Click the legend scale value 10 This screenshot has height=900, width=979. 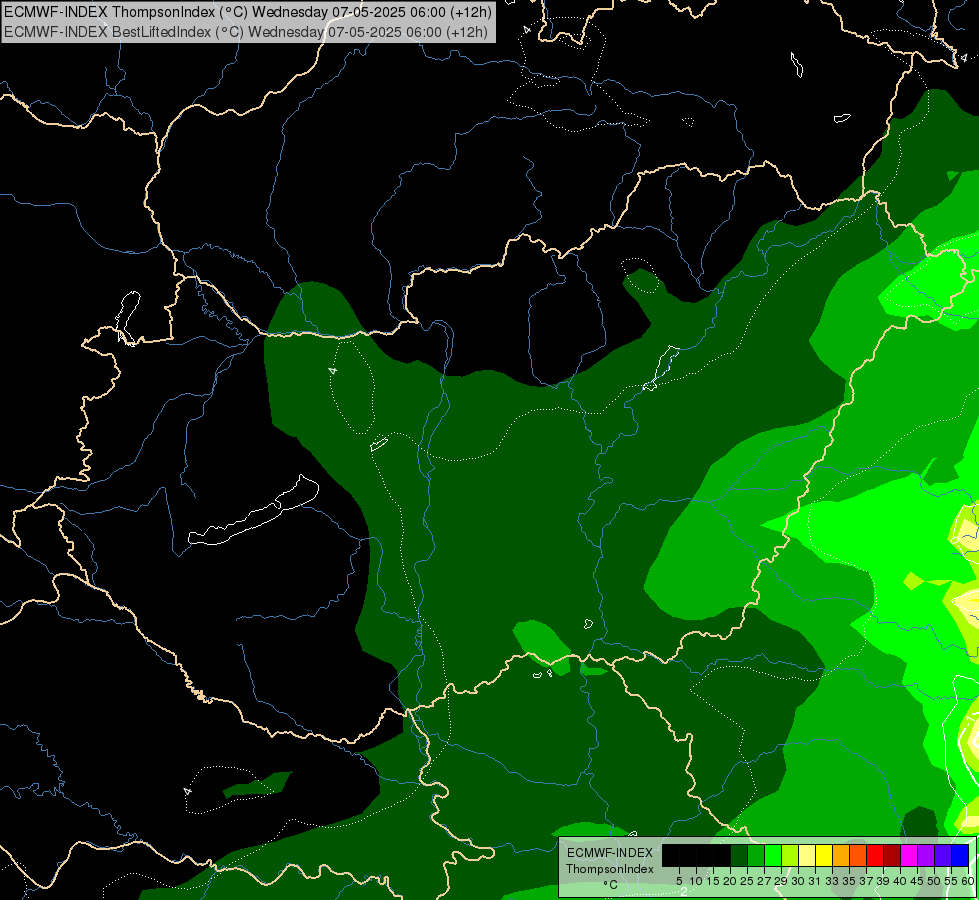point(696,881)
